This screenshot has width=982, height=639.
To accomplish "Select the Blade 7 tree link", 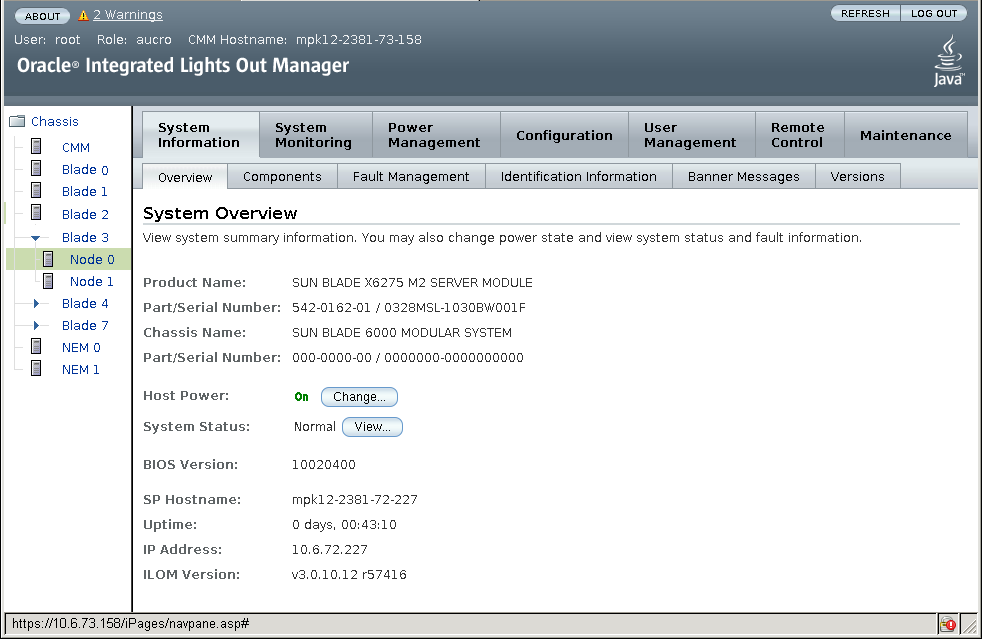I will (x=85, y=325).
